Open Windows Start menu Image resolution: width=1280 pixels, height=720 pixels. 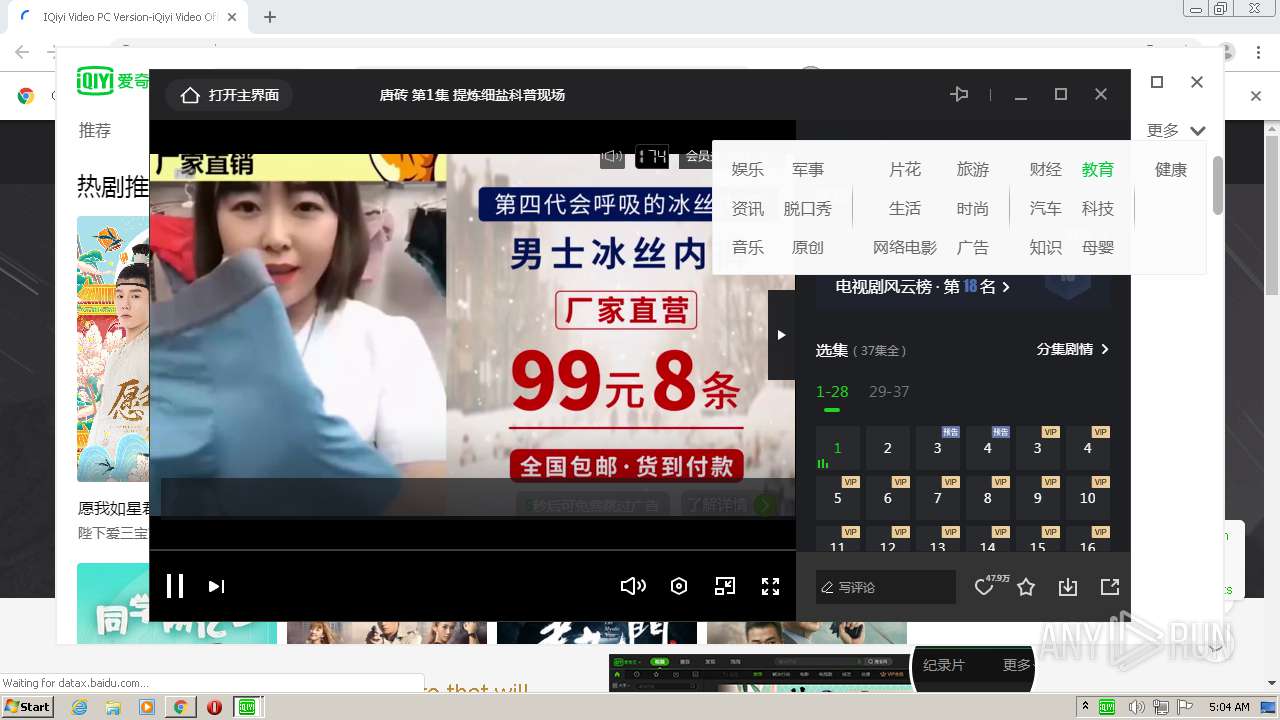tap(27, 706)
